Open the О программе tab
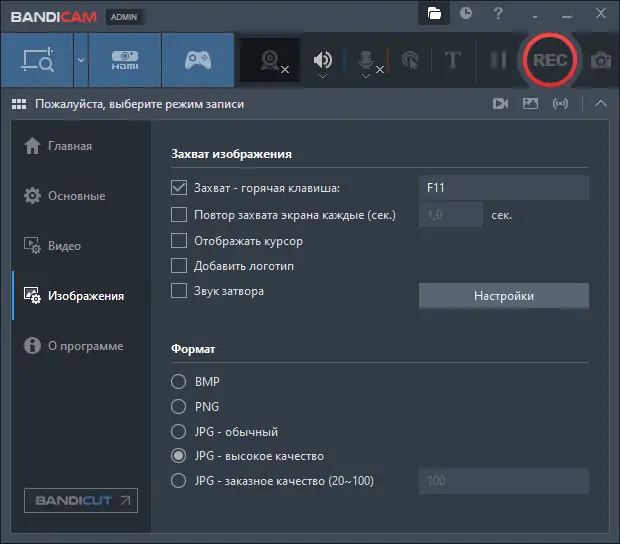 coord(81,346)
